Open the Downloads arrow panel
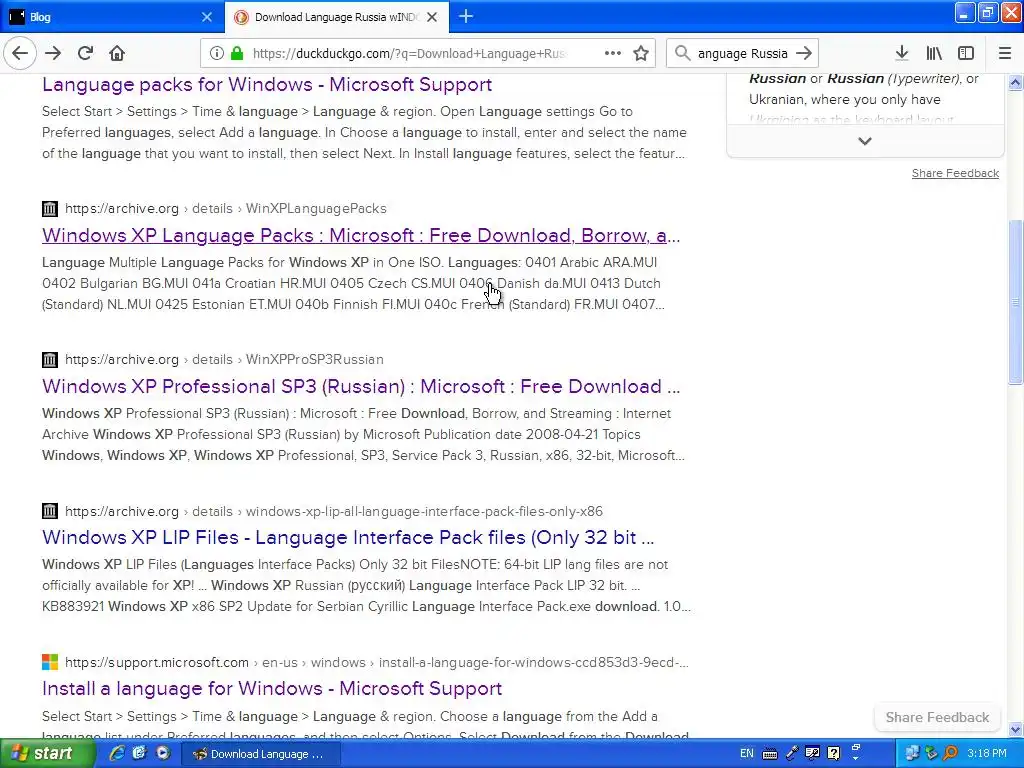This screenshot has width=1024, height=768. pos(902,54)
